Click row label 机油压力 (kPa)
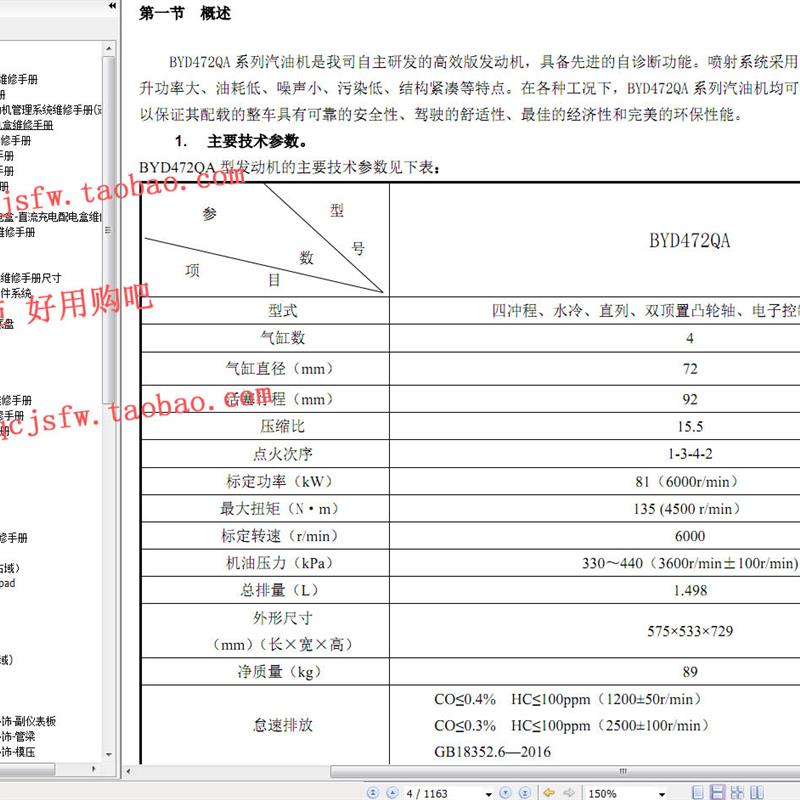This screenshot has width=800, height=800. tap(279, 563)
